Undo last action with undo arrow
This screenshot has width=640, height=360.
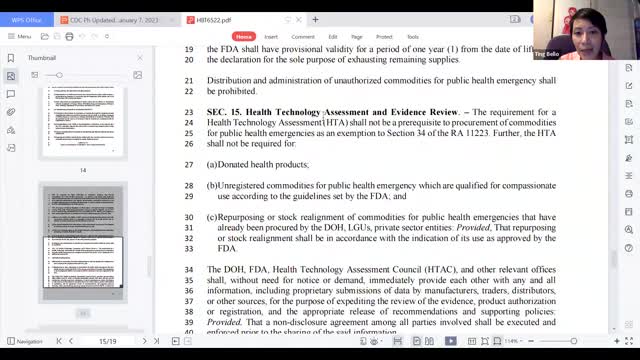(82, 36)
